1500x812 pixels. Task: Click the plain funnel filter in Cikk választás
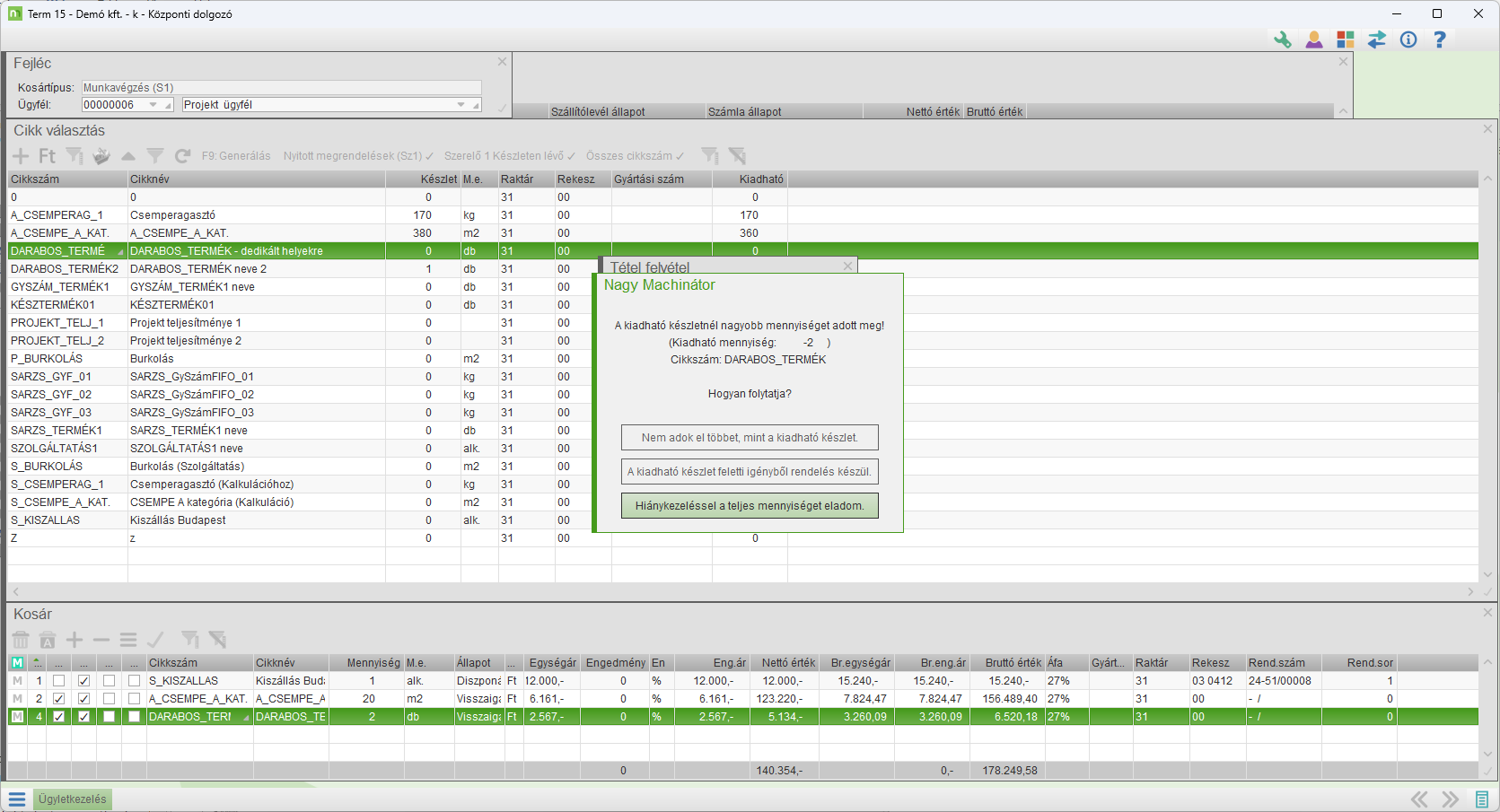pyautogui.click(x=155, y=156)
